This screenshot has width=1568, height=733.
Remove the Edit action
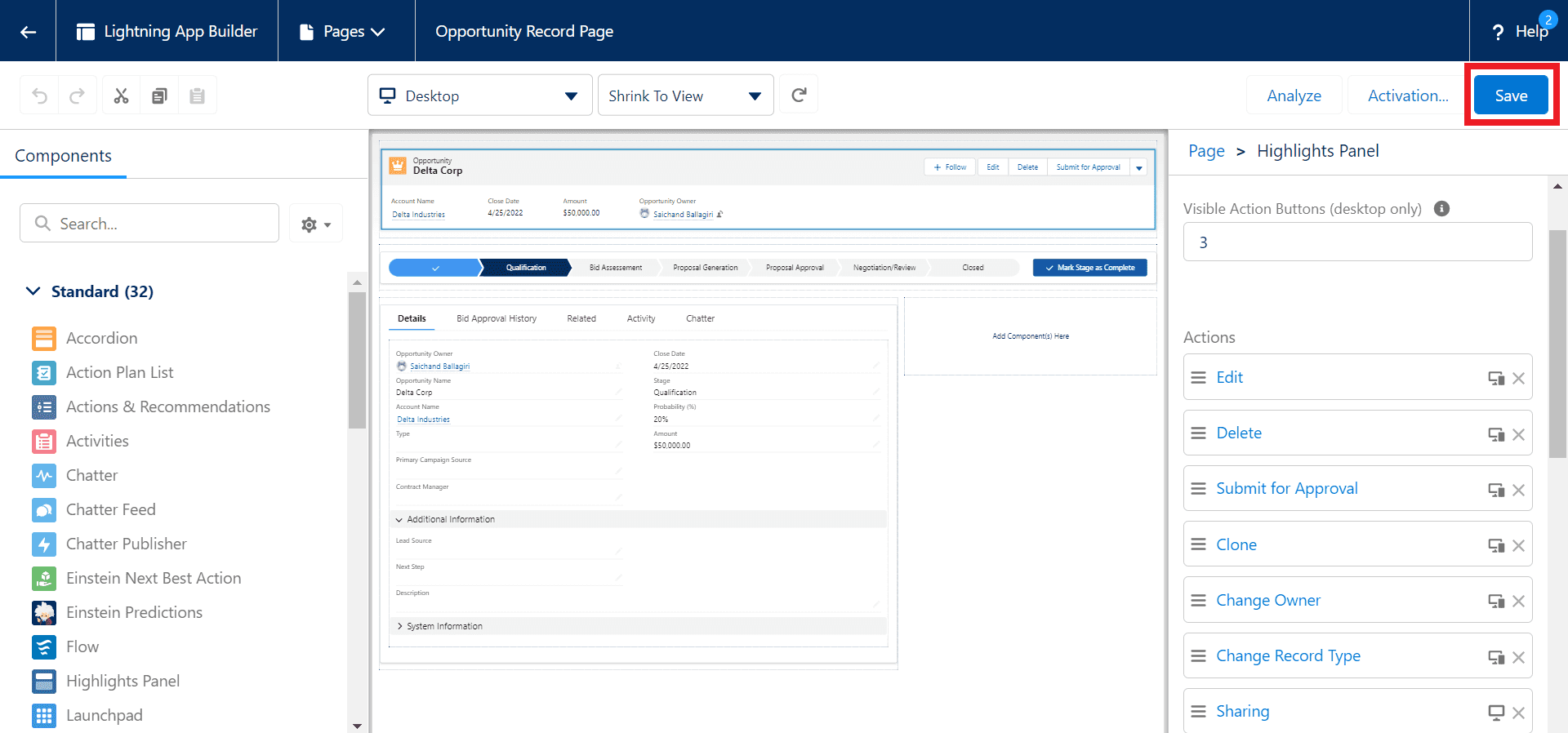(1518, 378)
